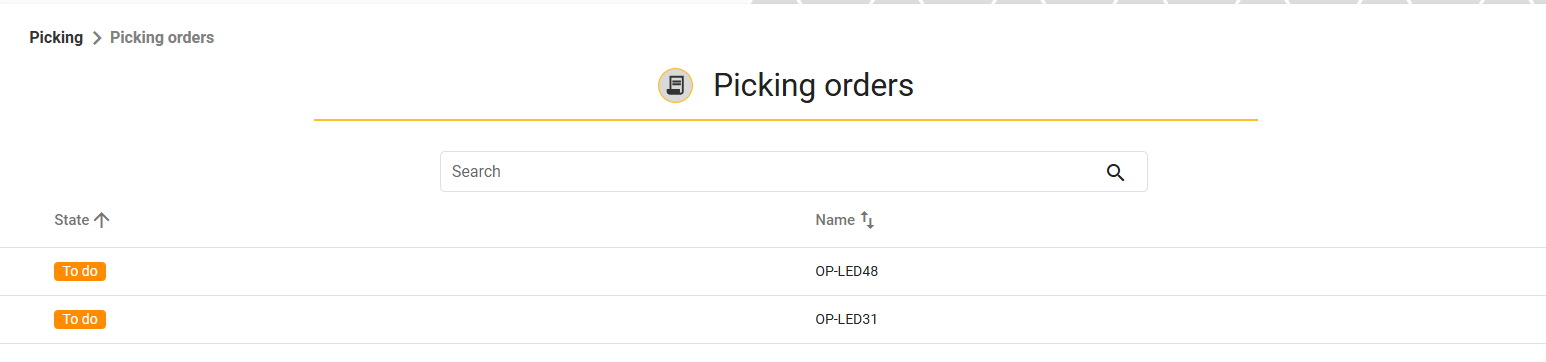Select the whole OP-LED31 table row

coord(773,320)
